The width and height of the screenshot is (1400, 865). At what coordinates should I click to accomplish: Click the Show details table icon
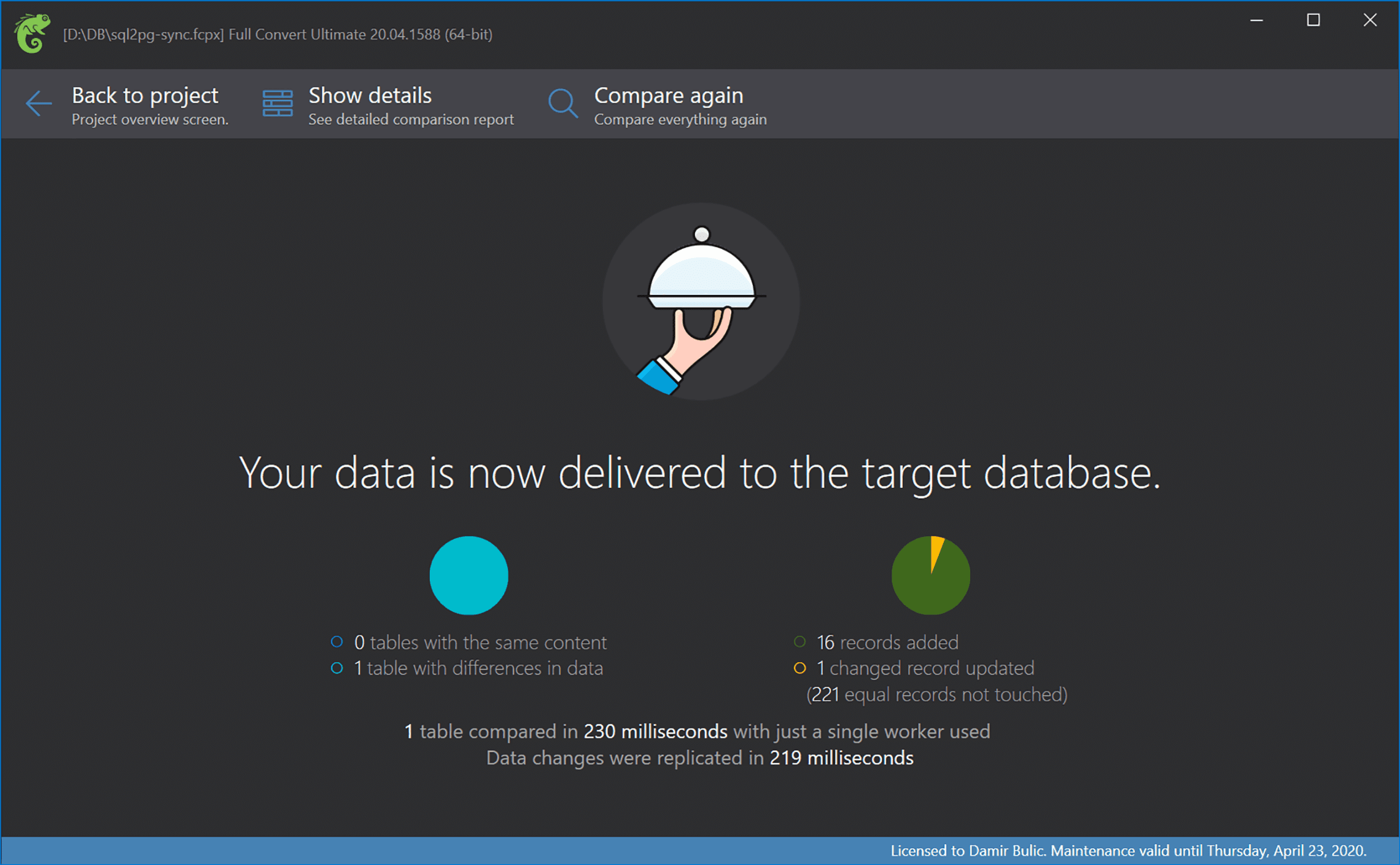[278, 103]
